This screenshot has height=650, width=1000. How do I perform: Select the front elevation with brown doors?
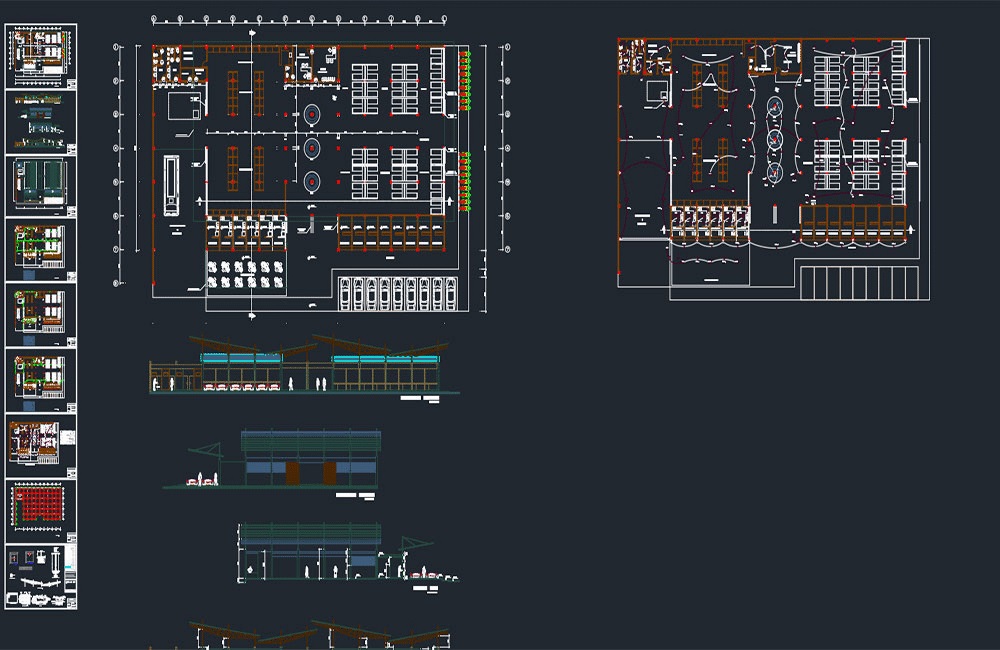pyautogui.click(x=274, y=462)
